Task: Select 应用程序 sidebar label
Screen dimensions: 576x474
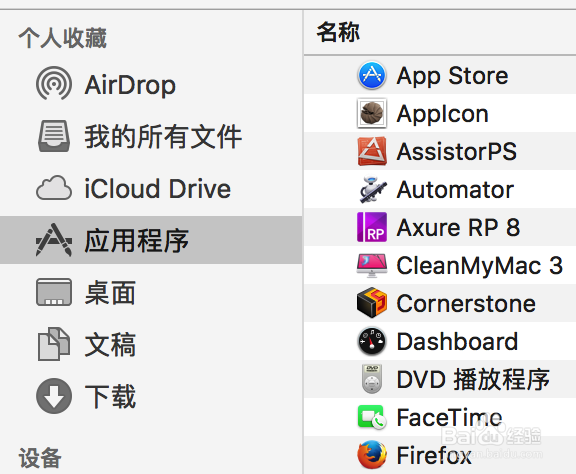Action: (137, 241)
